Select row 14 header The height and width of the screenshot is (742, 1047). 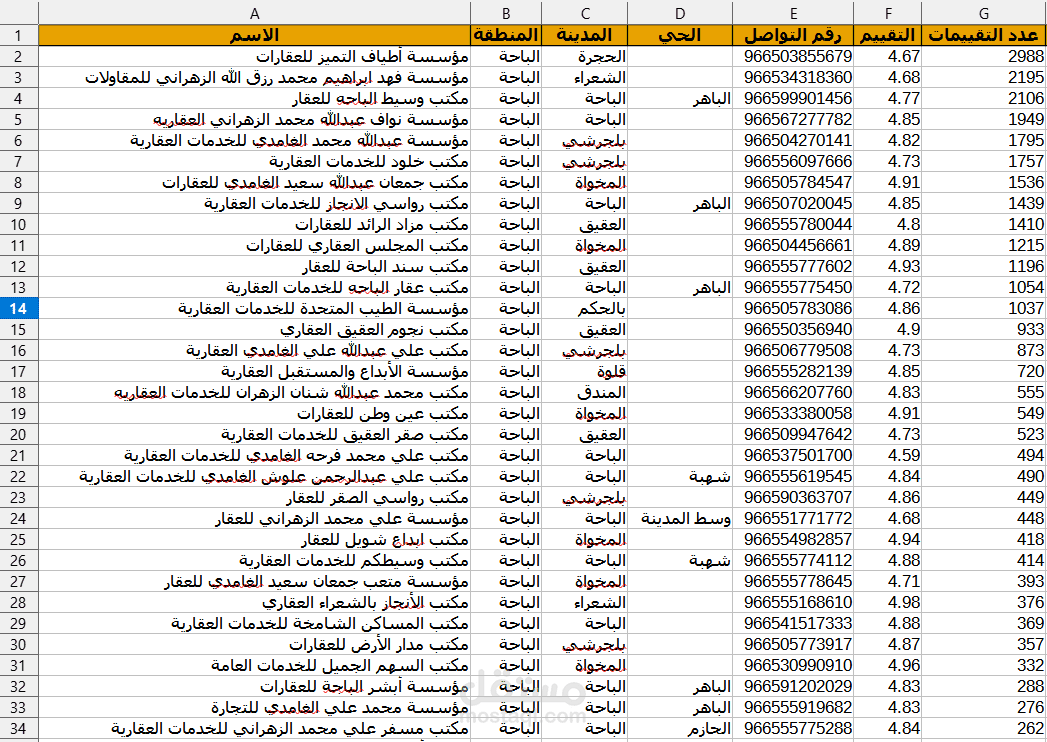19,309
